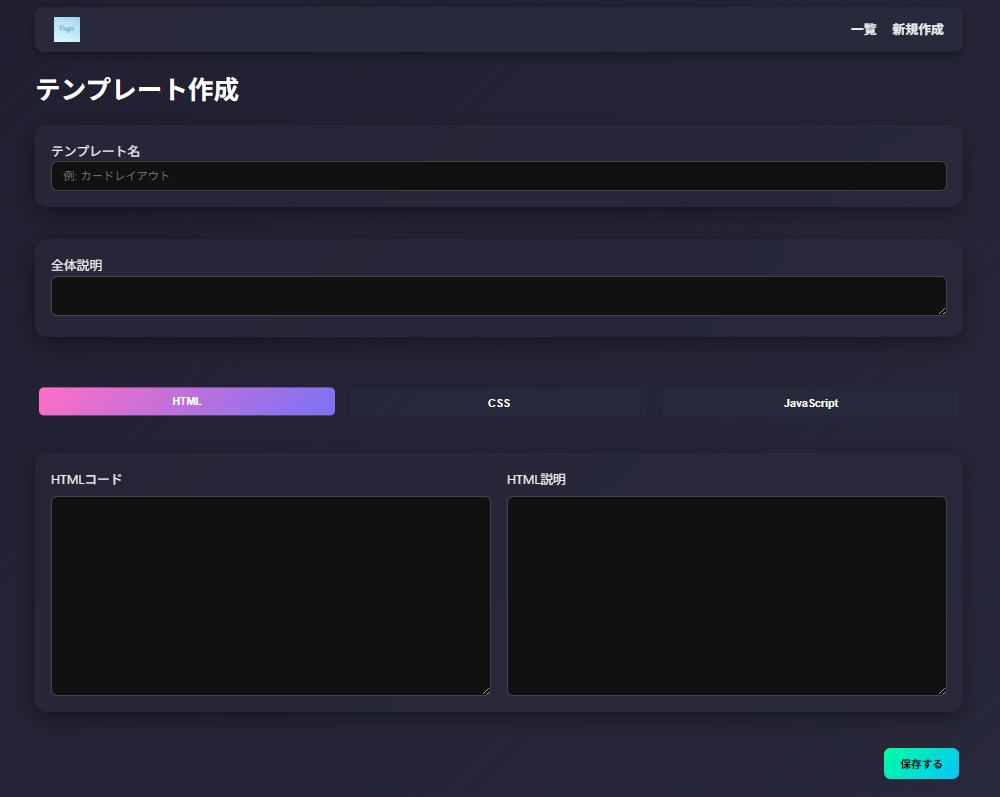
Task: Click the HTML説明 label text
Action: click(536, 479)
